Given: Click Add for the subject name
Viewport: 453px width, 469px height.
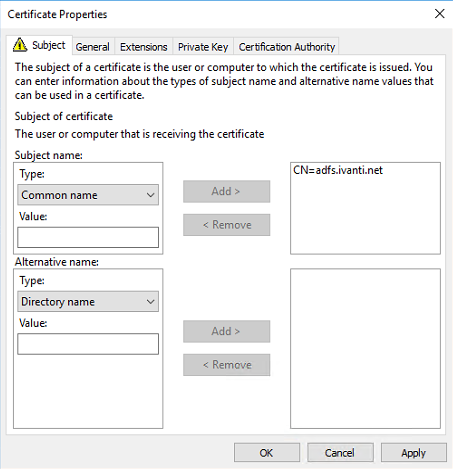Looking at the screenshot, I should (x=226, y=191).
